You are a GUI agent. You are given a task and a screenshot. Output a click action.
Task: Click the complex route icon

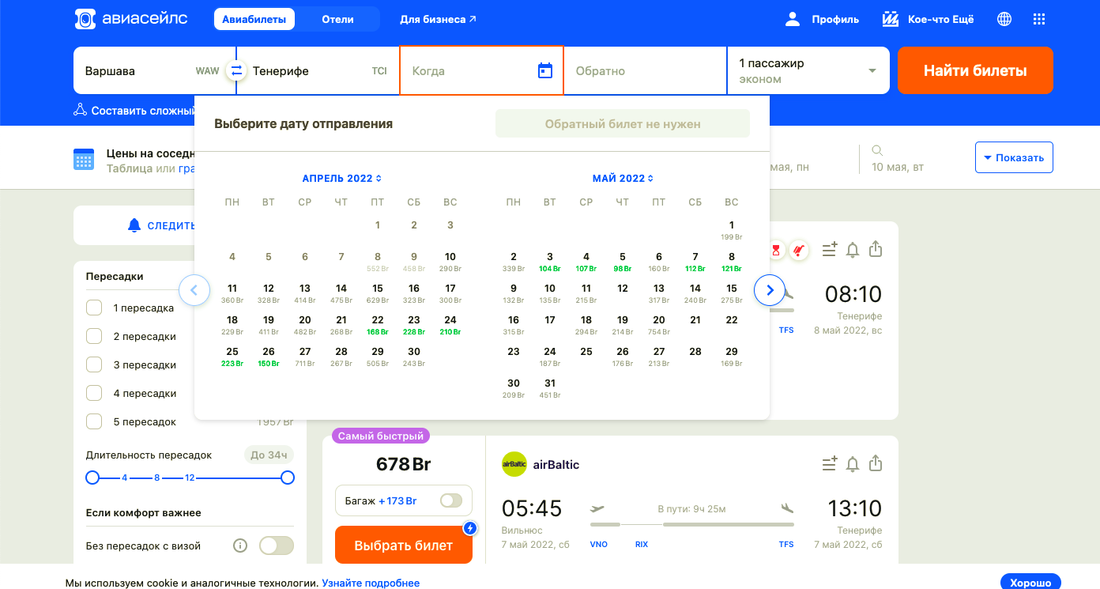81,110
